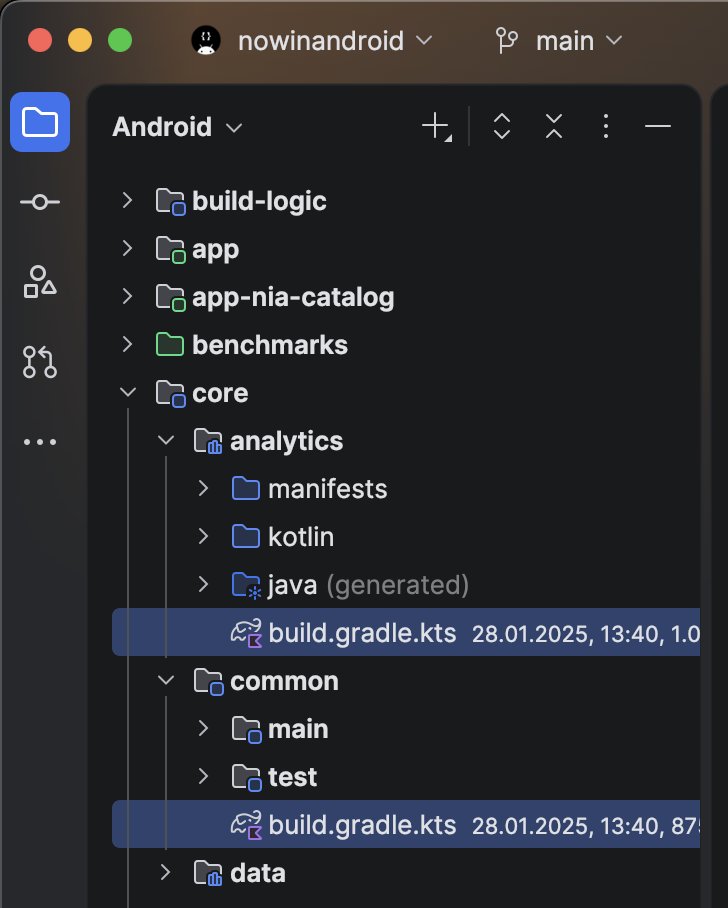This screenshot has height=908, width=728.
Task: Click the git branch icon beside main
Action: [x=506, y=41]
